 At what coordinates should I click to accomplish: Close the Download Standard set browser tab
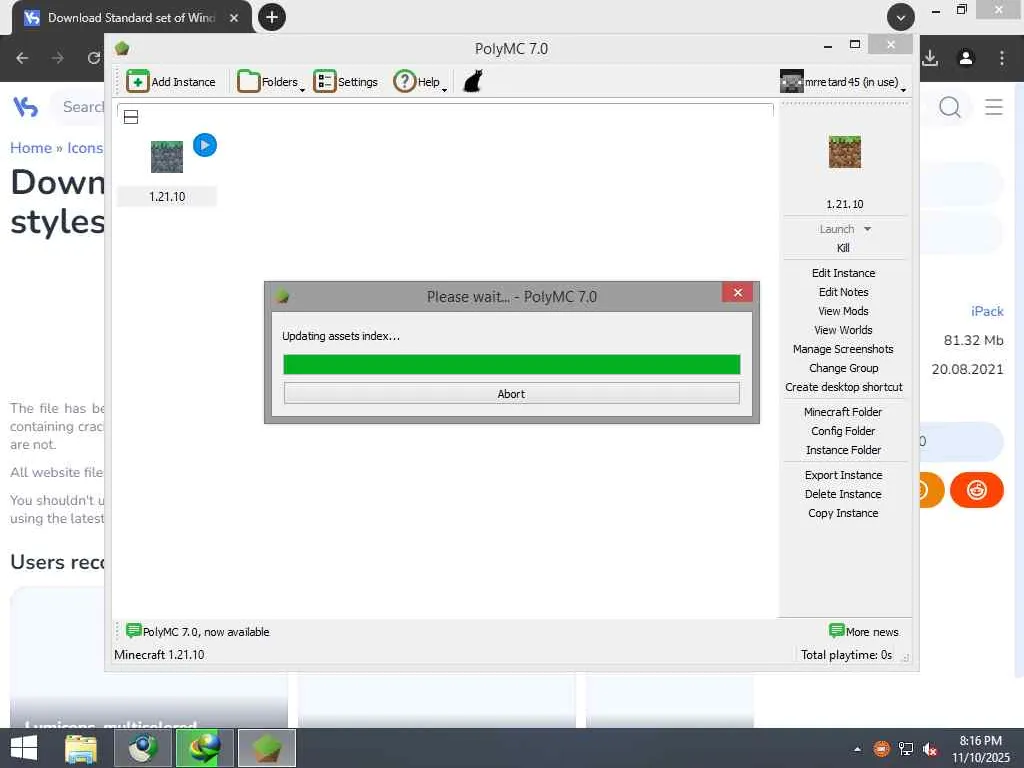click(x=234, y=18)
